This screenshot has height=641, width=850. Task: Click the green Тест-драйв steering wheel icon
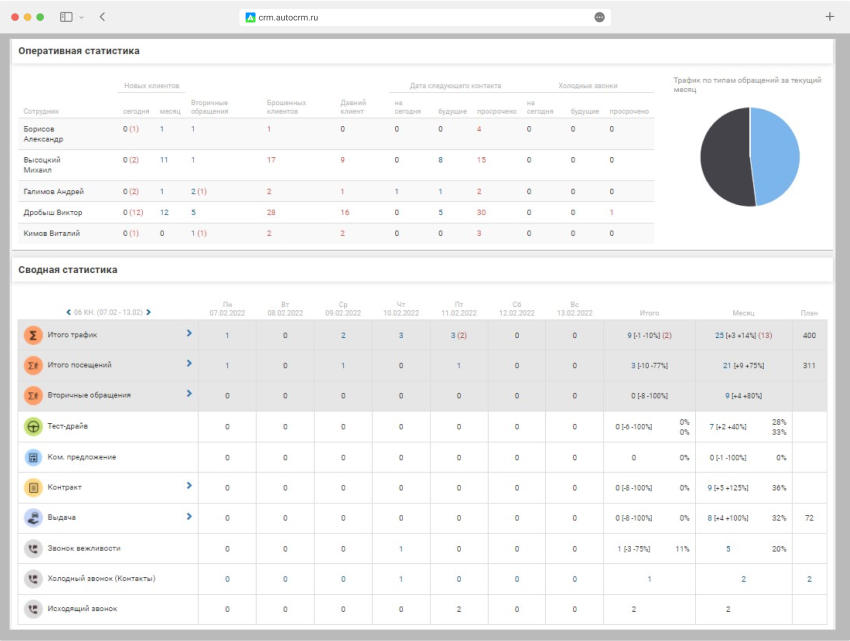coord(32,427)
